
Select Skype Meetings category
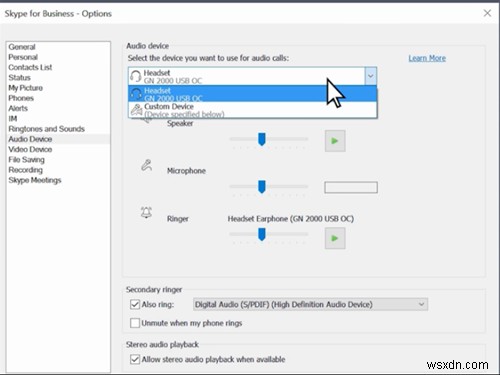click(35, 180)
